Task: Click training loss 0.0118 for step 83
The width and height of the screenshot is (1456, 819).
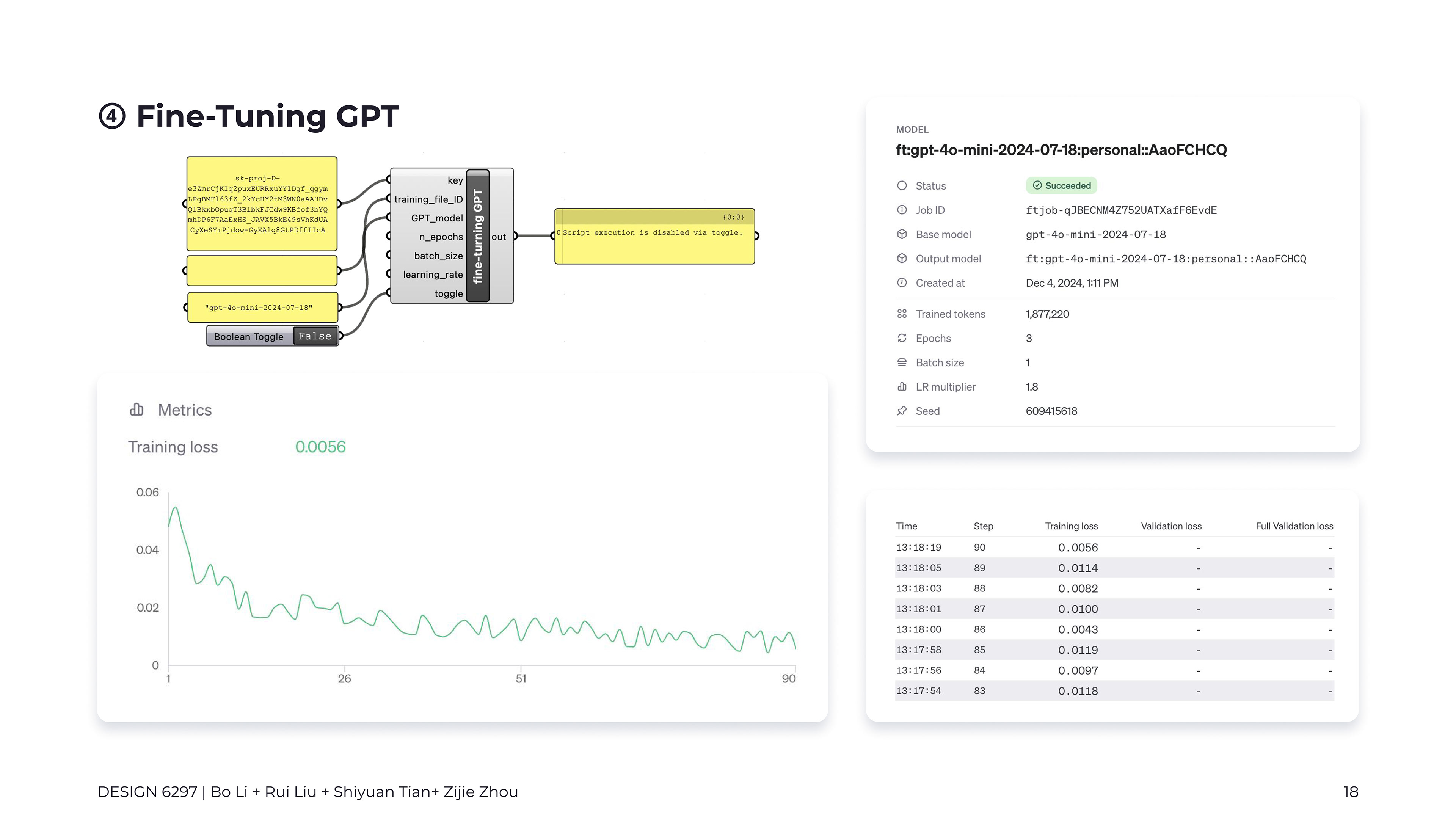Action: click(x=1078, y=691)
